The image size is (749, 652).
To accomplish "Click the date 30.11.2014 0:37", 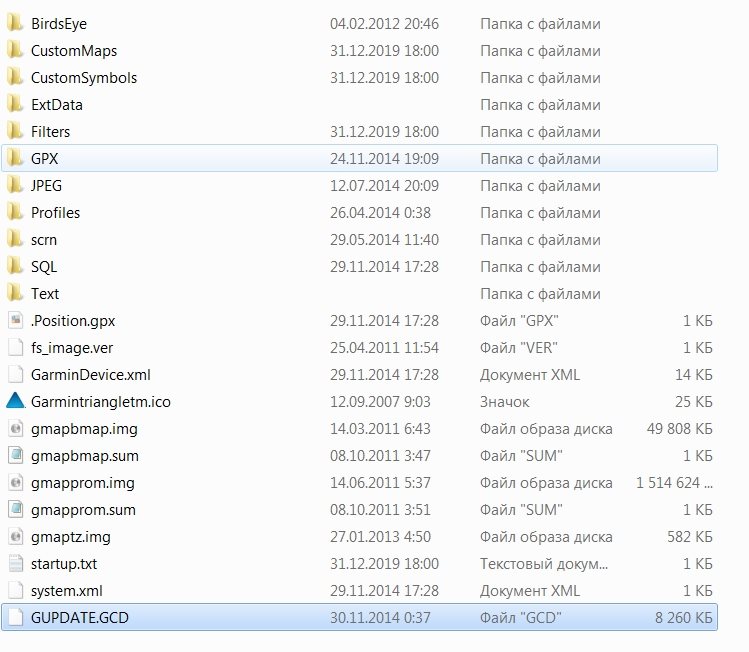I will pos(380,618).
